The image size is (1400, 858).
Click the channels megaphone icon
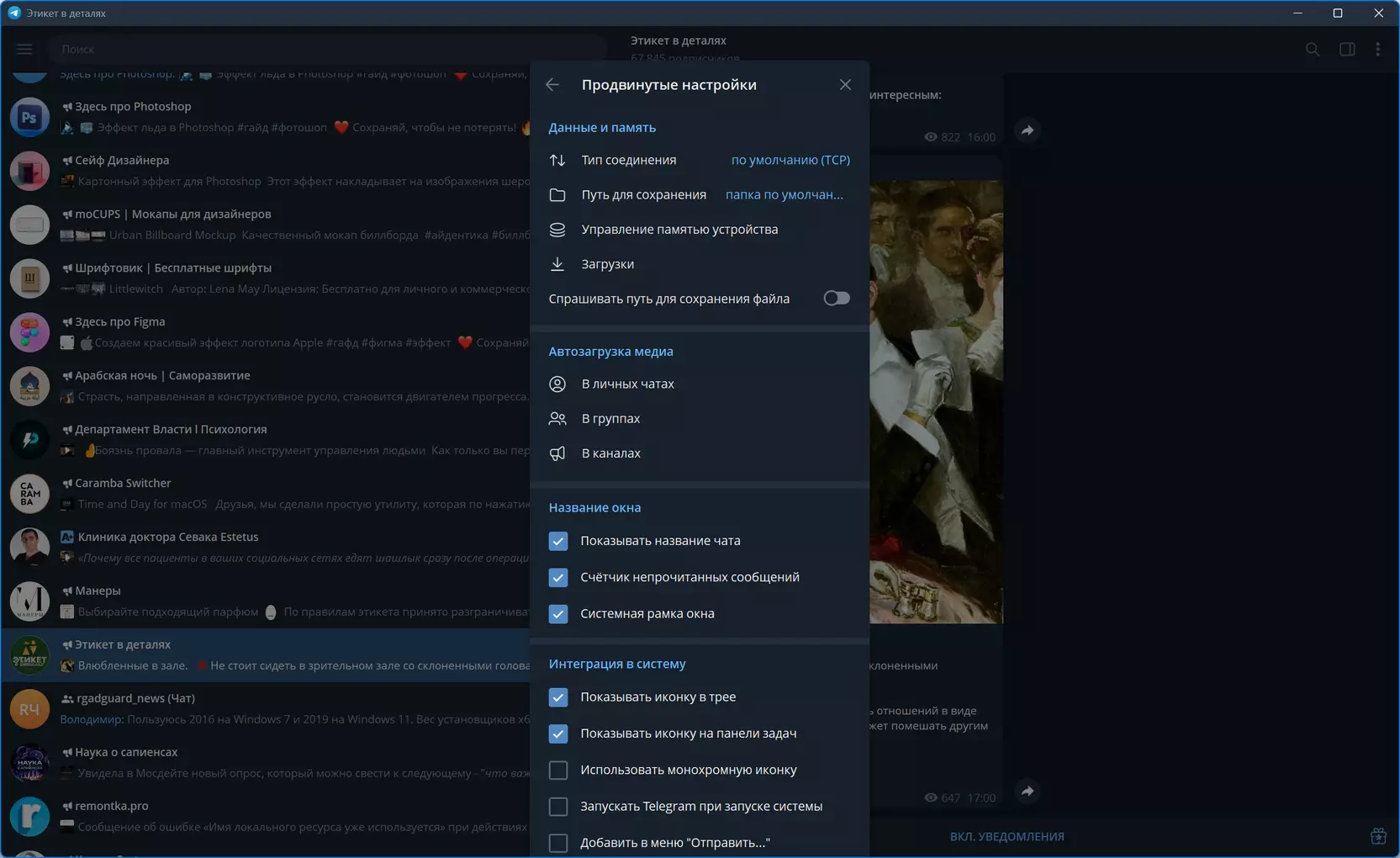(557, 453)
